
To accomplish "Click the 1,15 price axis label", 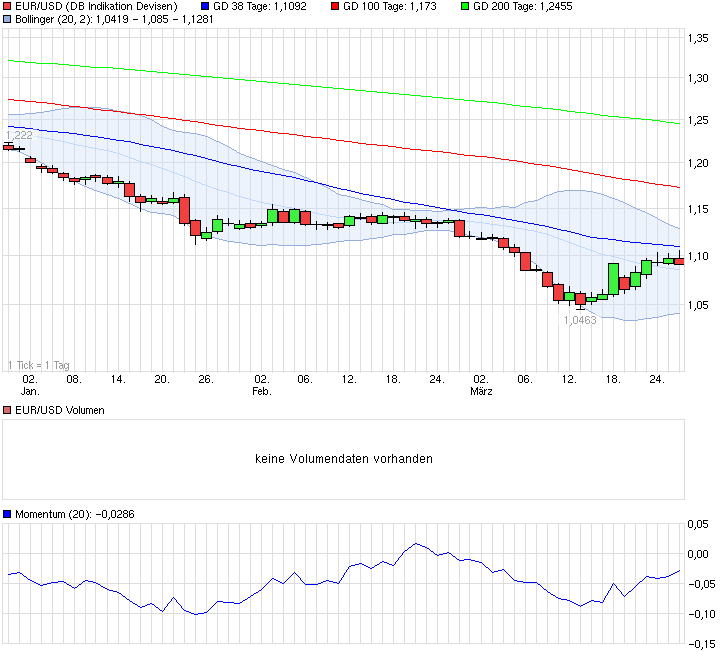I will [x=698, y=209].
